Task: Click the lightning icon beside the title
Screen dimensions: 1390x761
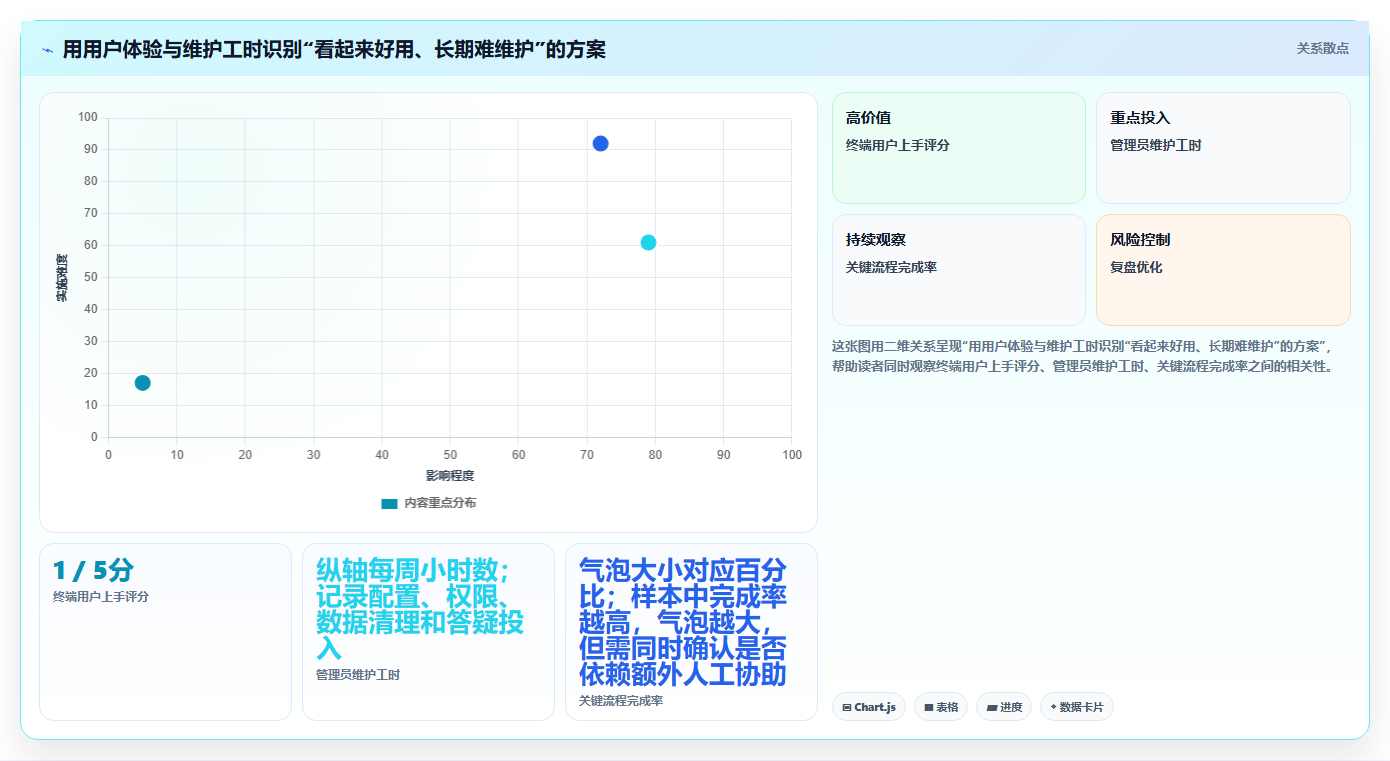Action: pos(47,50)
